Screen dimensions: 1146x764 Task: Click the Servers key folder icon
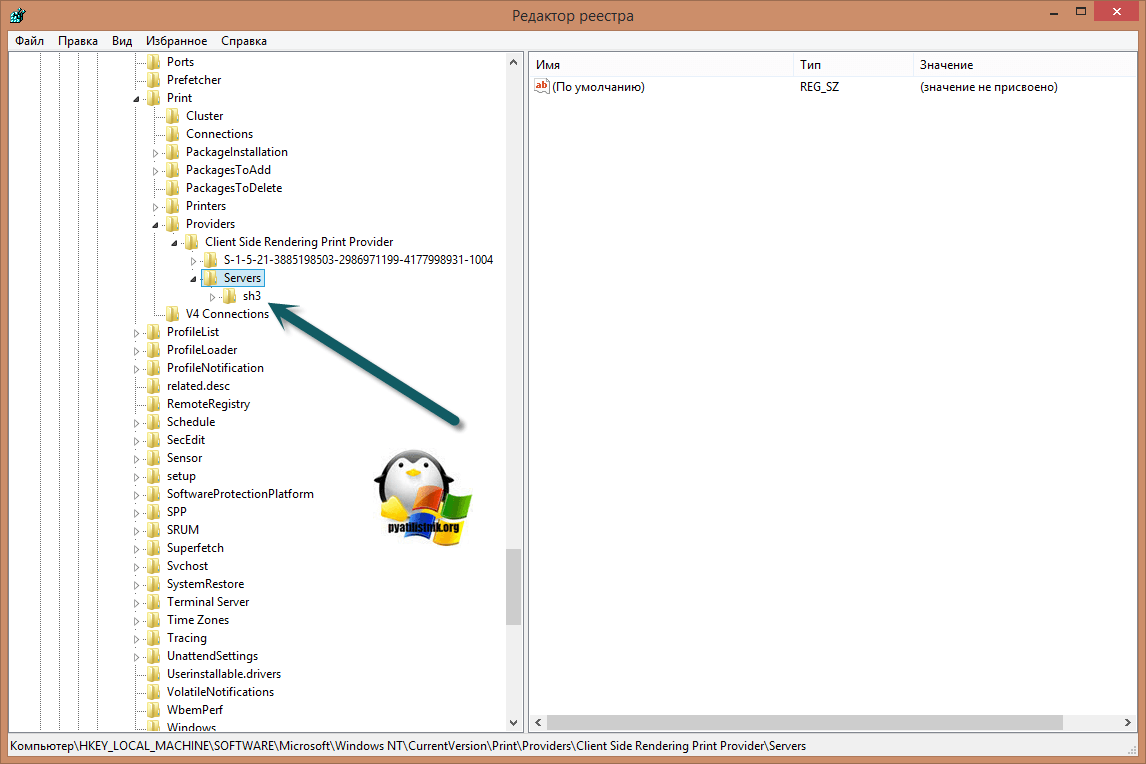click(x=210, y=278)
